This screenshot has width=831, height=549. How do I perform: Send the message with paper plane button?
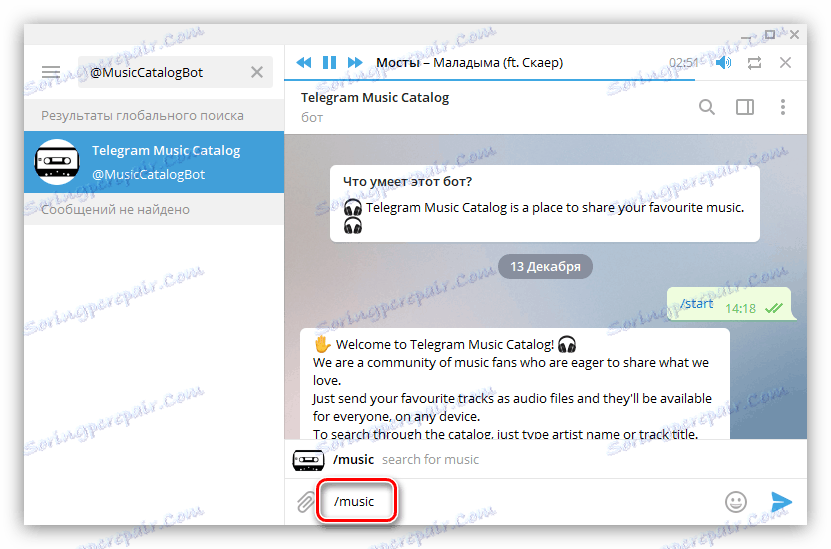coord(781,502)
